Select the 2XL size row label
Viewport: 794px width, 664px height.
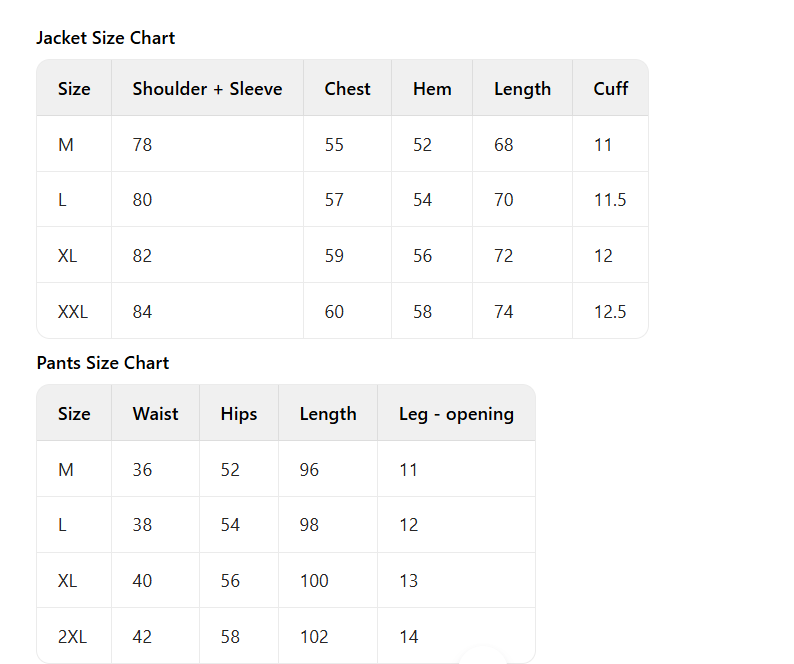pyautogui.click(x=72, y=637)
